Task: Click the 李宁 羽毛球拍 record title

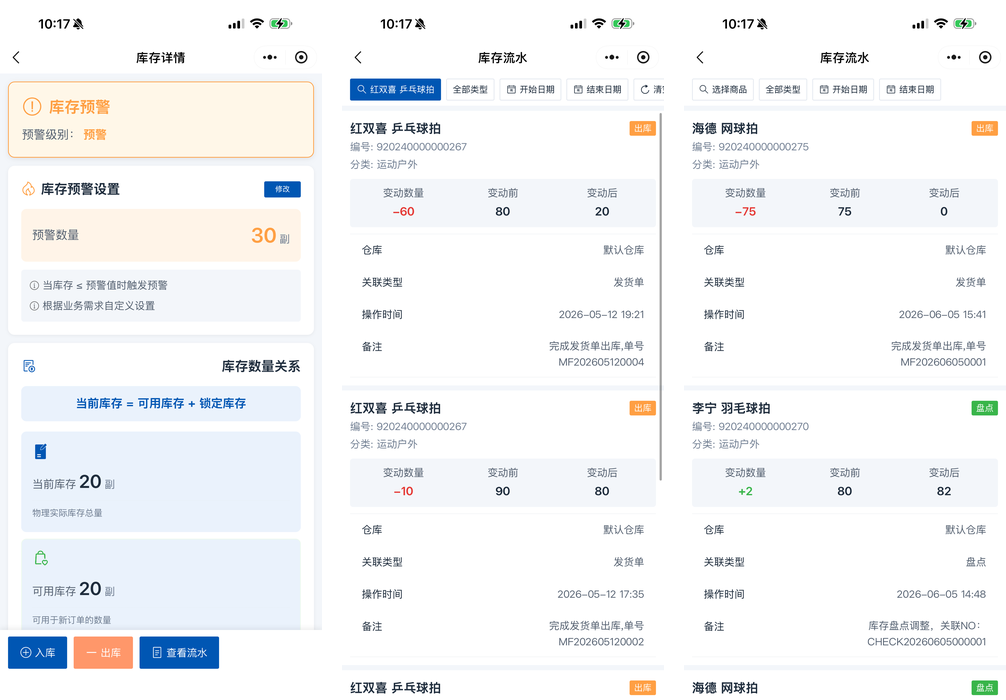Action: (x=731, y=408)
